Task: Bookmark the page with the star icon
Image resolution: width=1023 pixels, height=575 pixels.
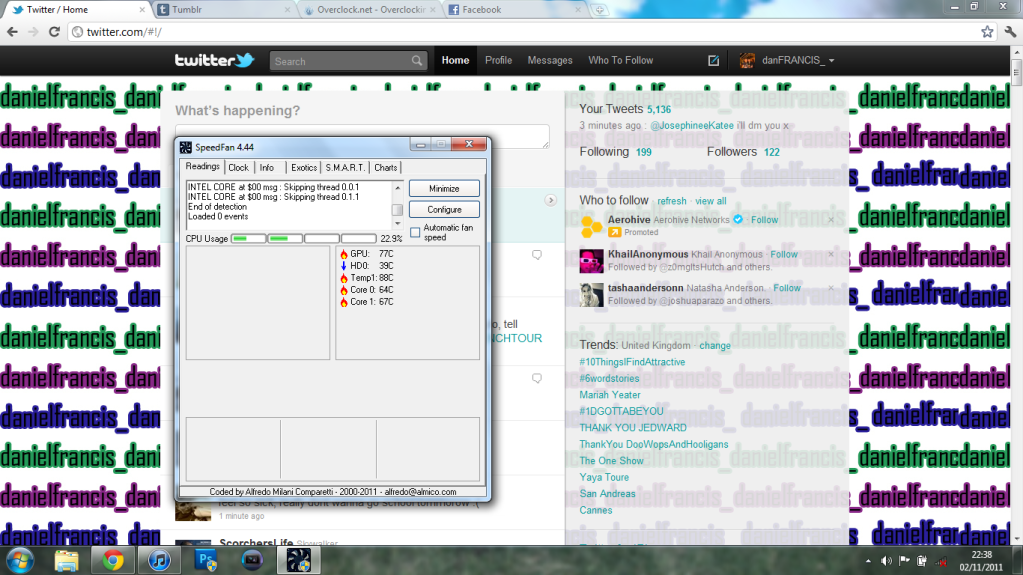Action: [987, 31]
